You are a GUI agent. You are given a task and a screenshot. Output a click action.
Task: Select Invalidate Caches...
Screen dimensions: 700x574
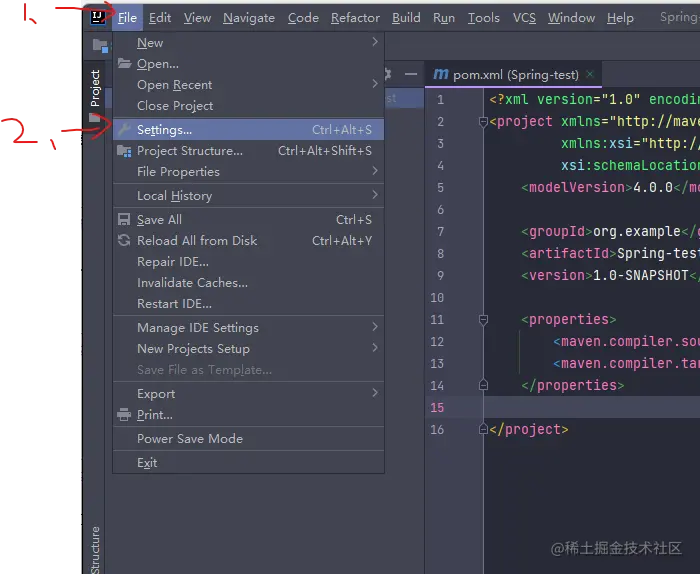coord(248,283)
